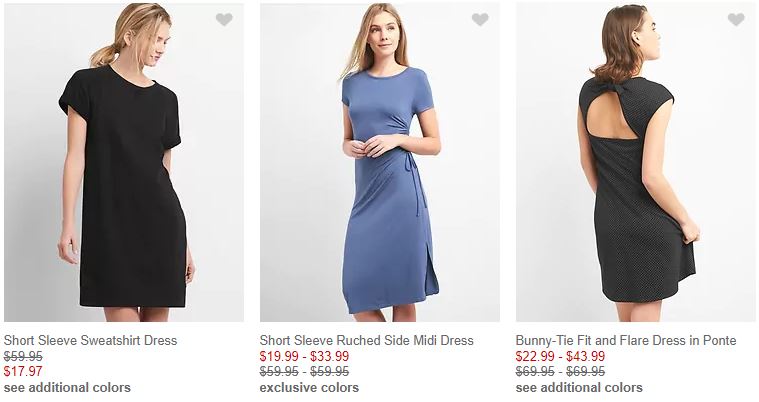Click the $22.99 - $43.99 sale price range
Viewport: 759px width, 402px height.
pos(560,355)
